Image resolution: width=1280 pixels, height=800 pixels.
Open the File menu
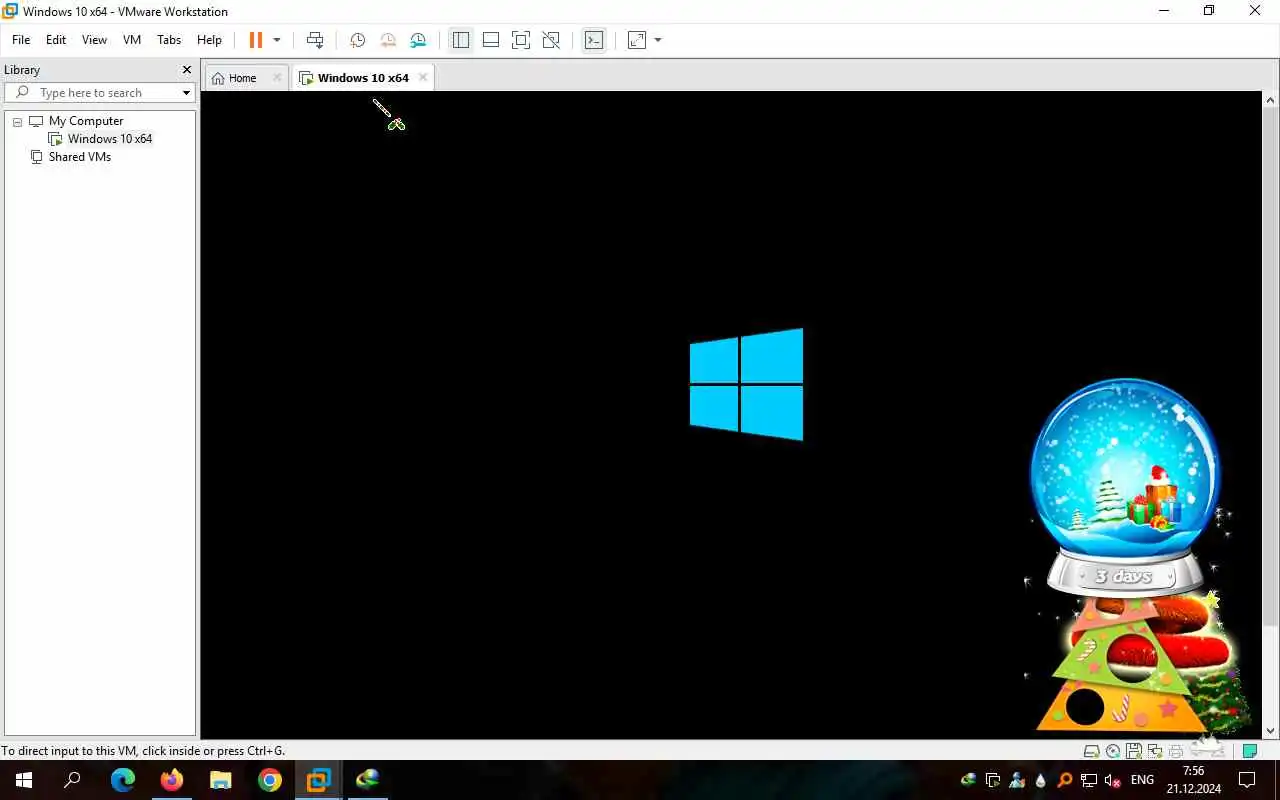(x=21, y=40)
